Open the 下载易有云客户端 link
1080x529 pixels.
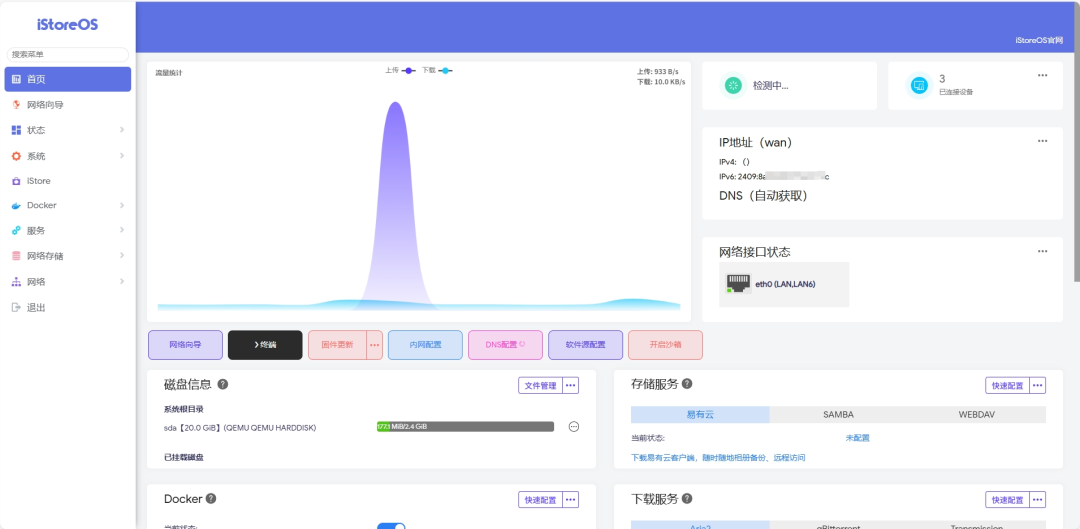pos(718,457)
